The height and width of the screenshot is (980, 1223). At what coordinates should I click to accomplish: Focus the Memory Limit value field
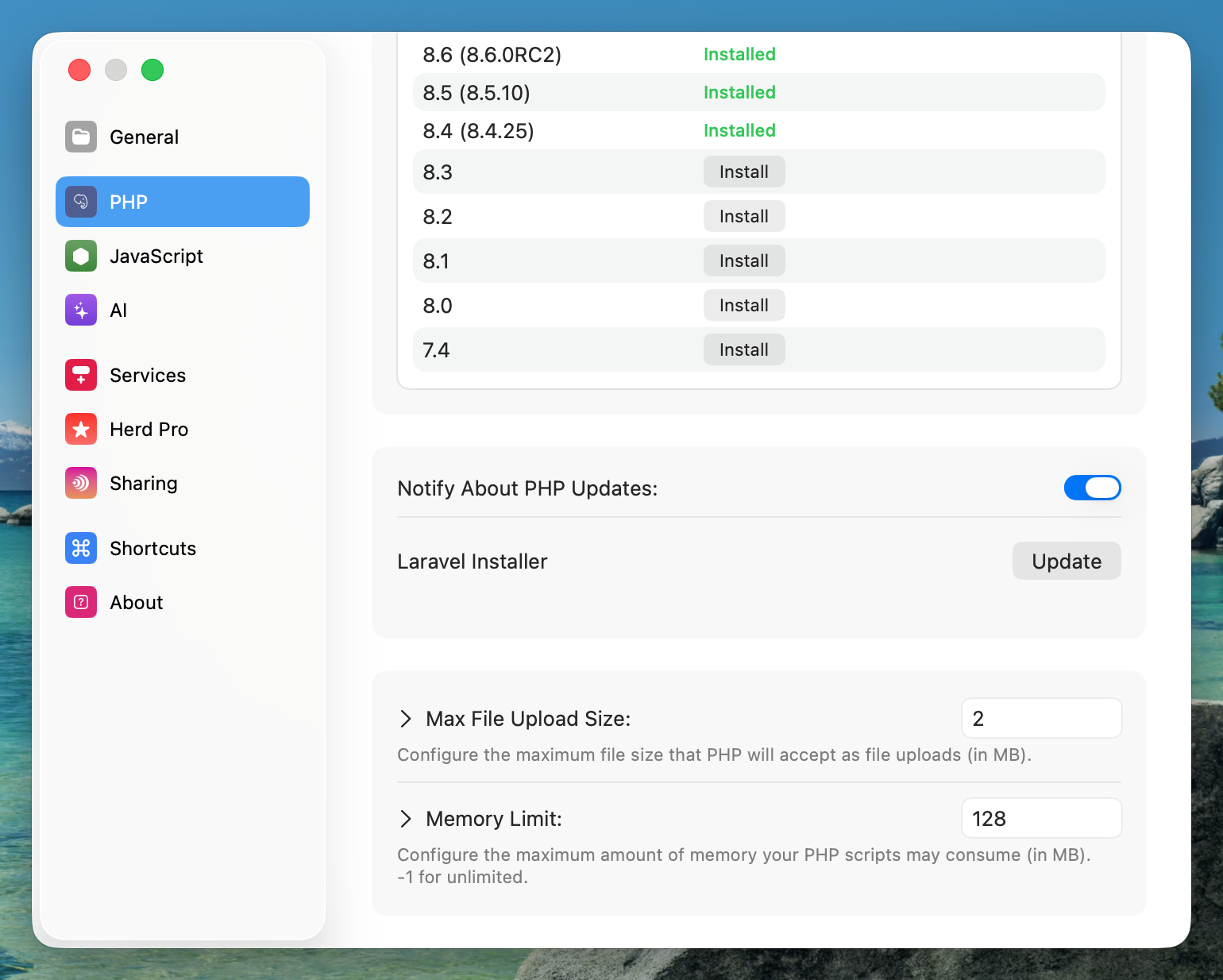pos(1041,818)
